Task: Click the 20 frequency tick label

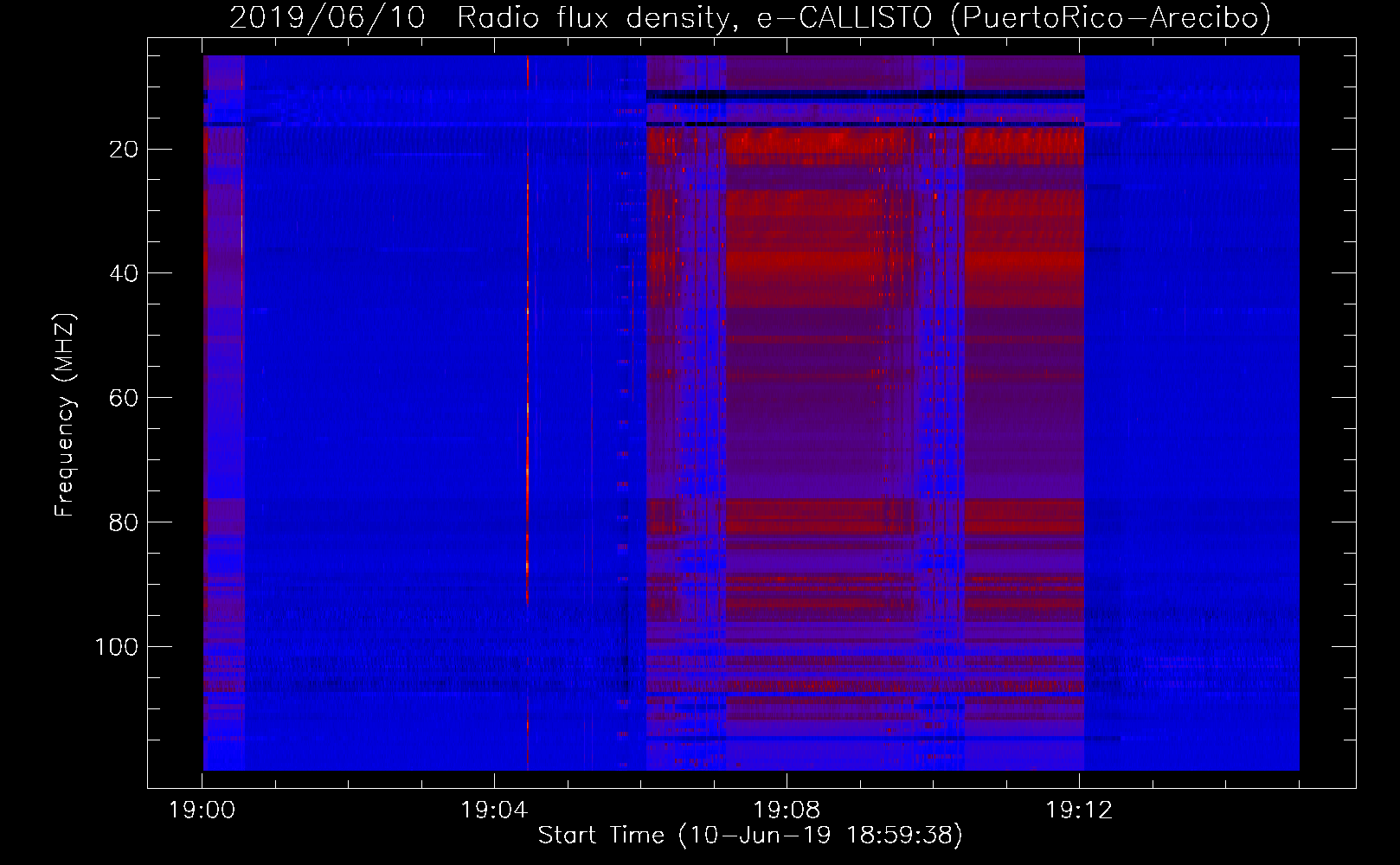Action: pos(124,150)
